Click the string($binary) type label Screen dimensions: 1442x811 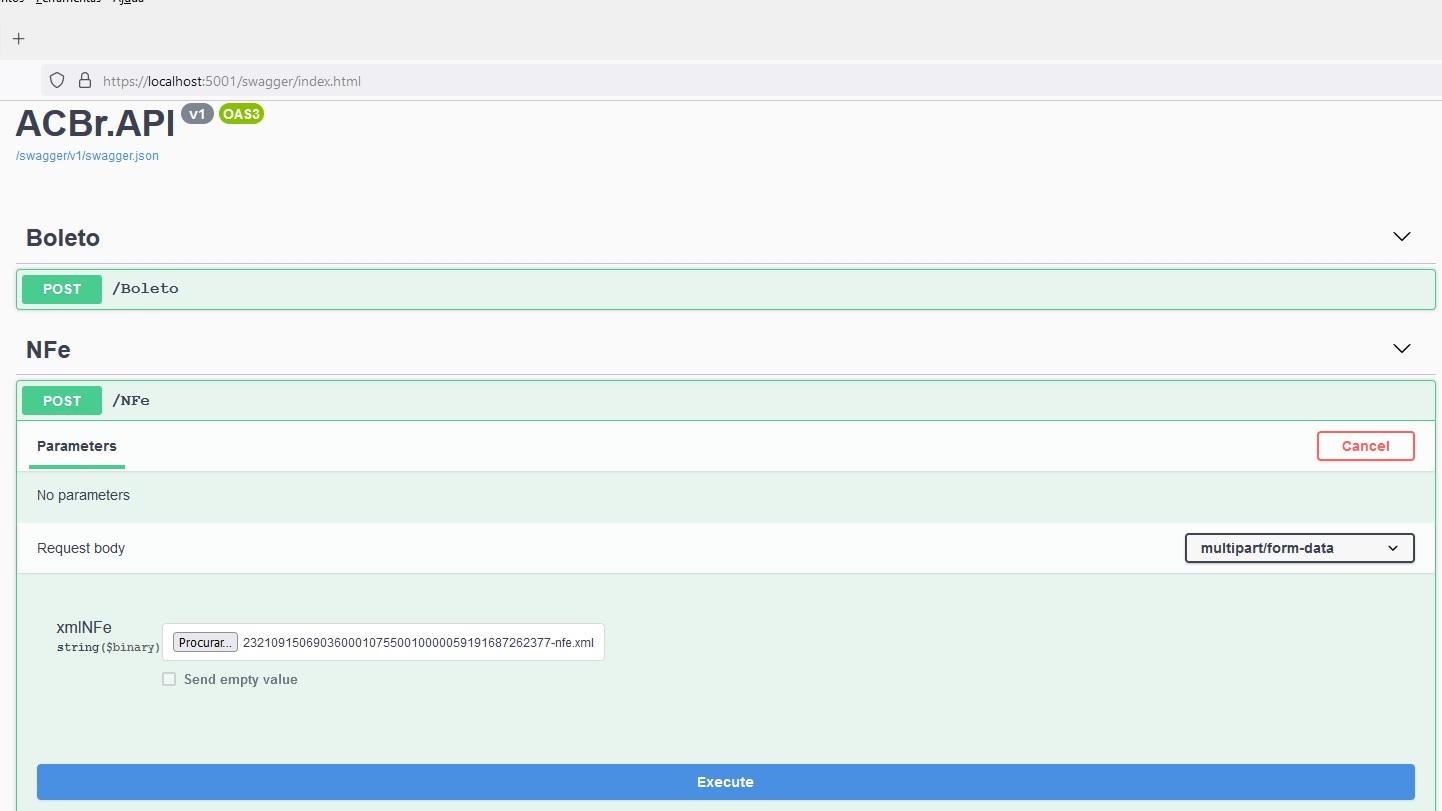[x=108, y=648]
